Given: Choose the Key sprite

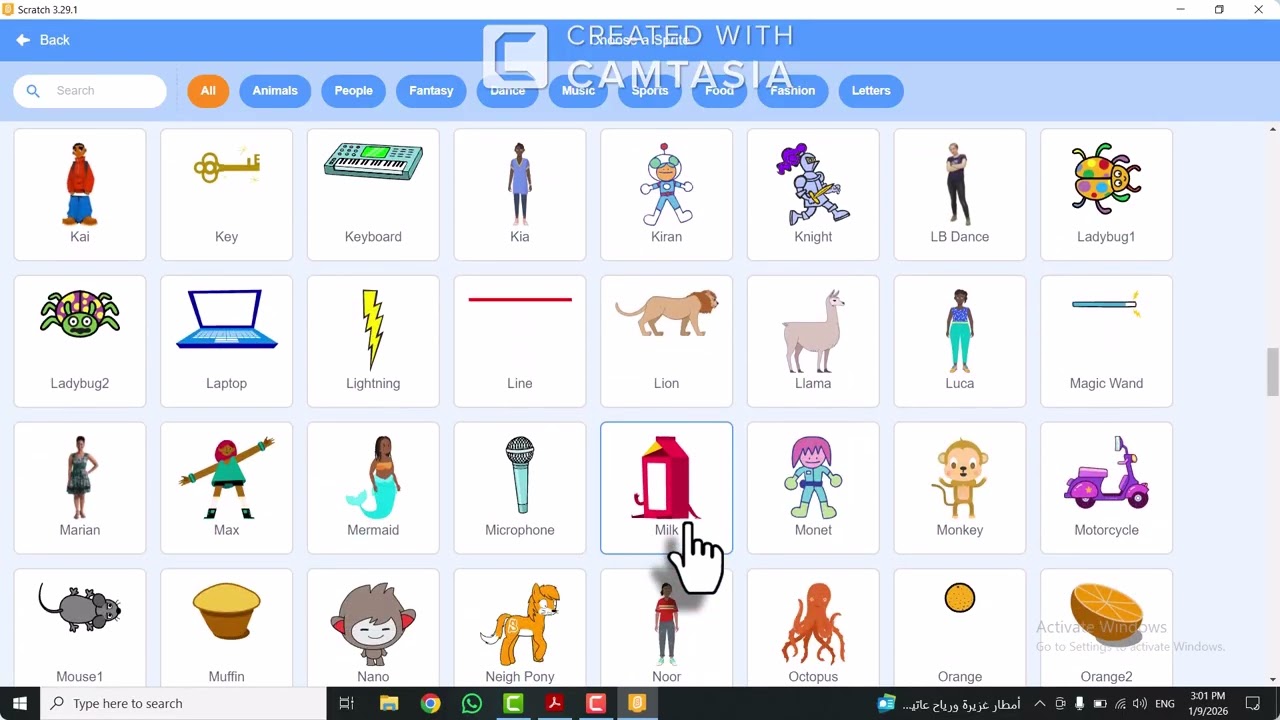Looking at the screenshot, I should pyautogui.click(x=226, y=194).
